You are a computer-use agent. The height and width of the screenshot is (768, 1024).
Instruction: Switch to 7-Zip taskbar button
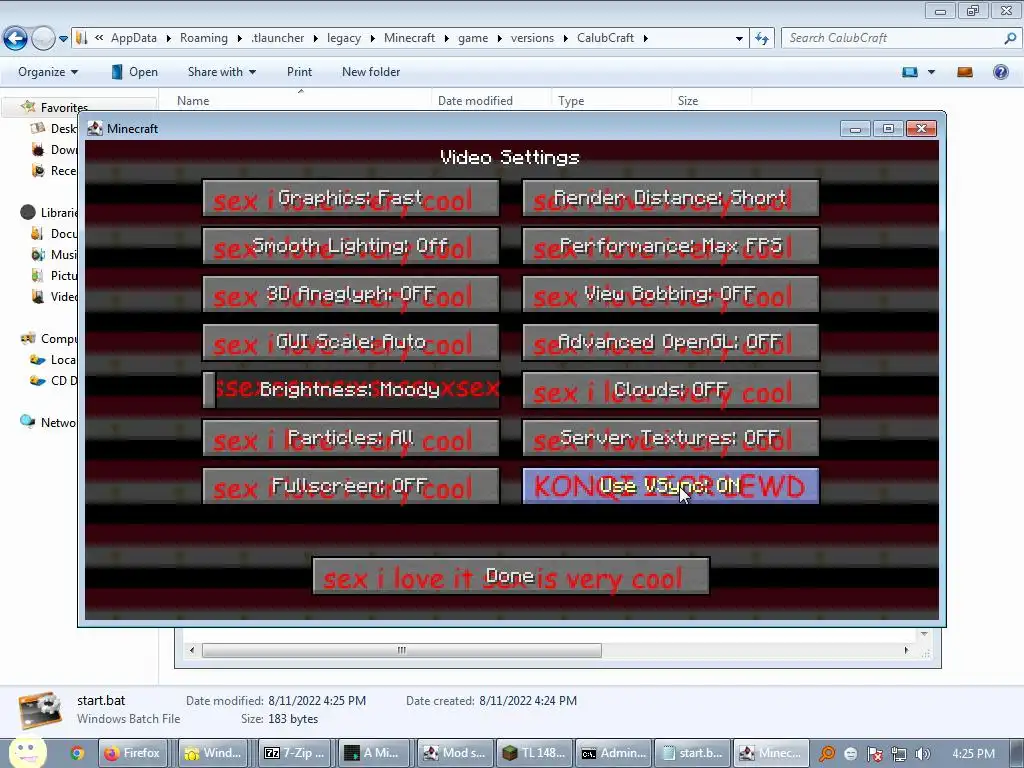pyautogui.click(x=295, y=753)
